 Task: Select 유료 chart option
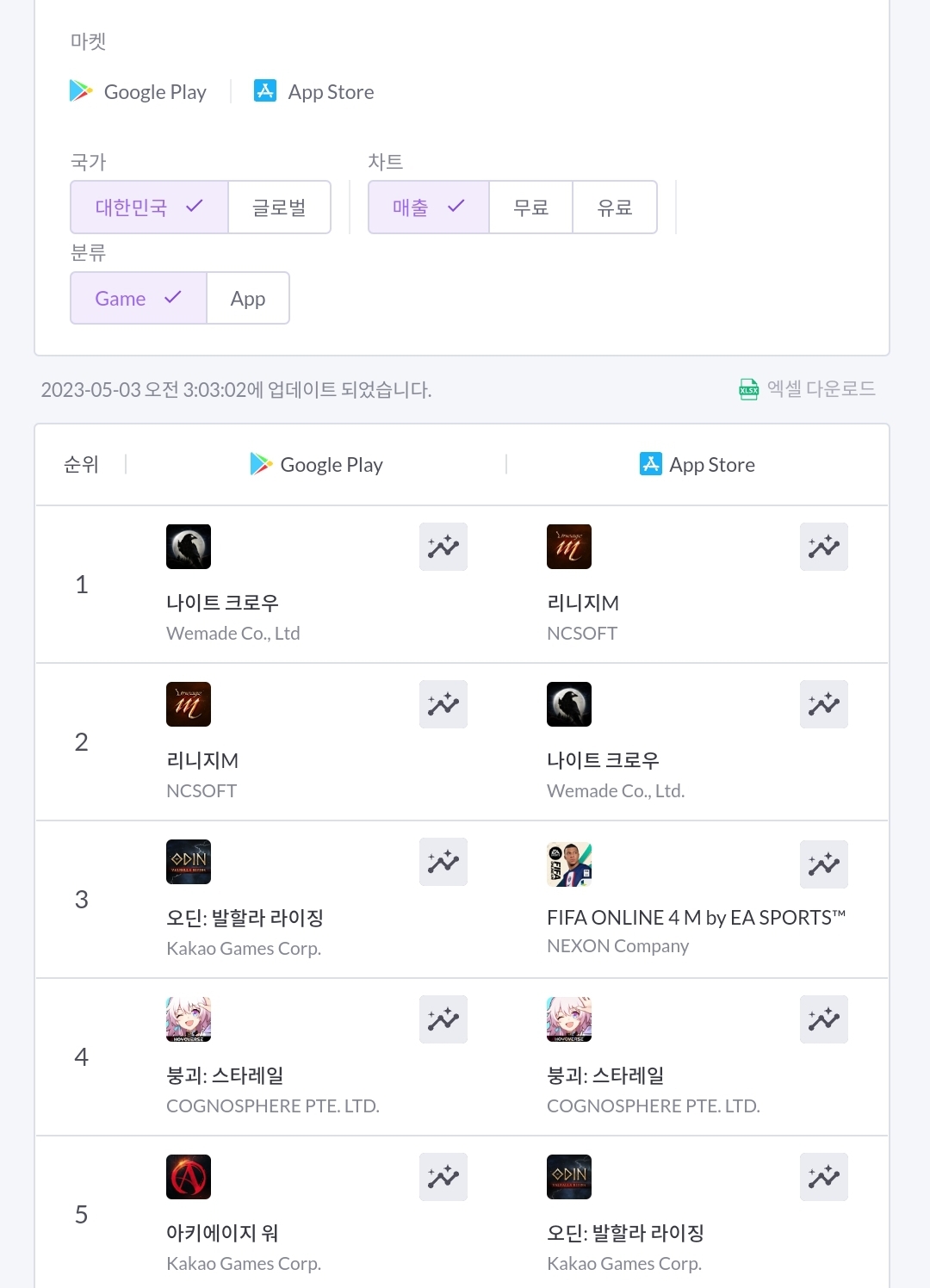(615, 207)
